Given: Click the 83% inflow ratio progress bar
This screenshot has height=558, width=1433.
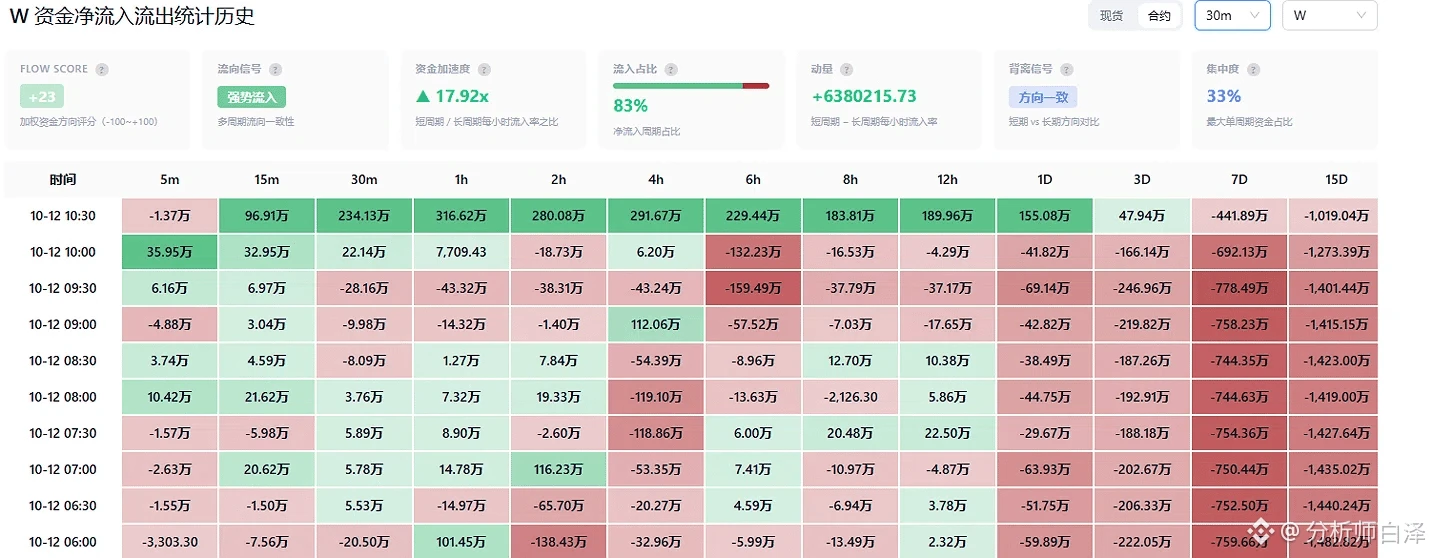Looking at the screenshot, I should 691,86.
